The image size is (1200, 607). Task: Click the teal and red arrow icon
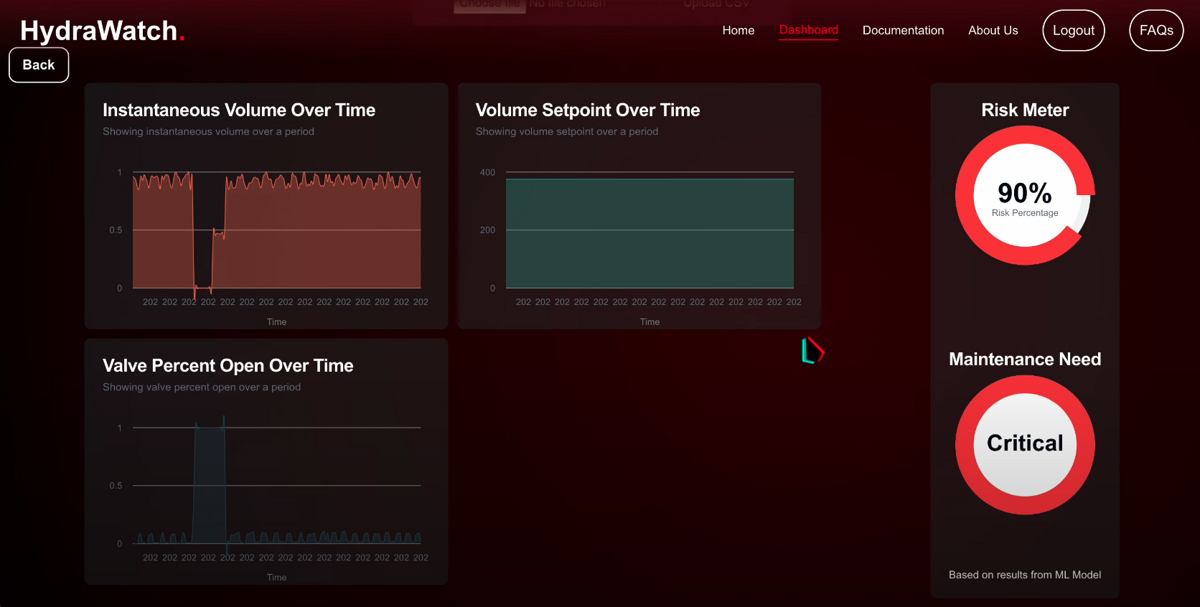[x=812, y=350]
